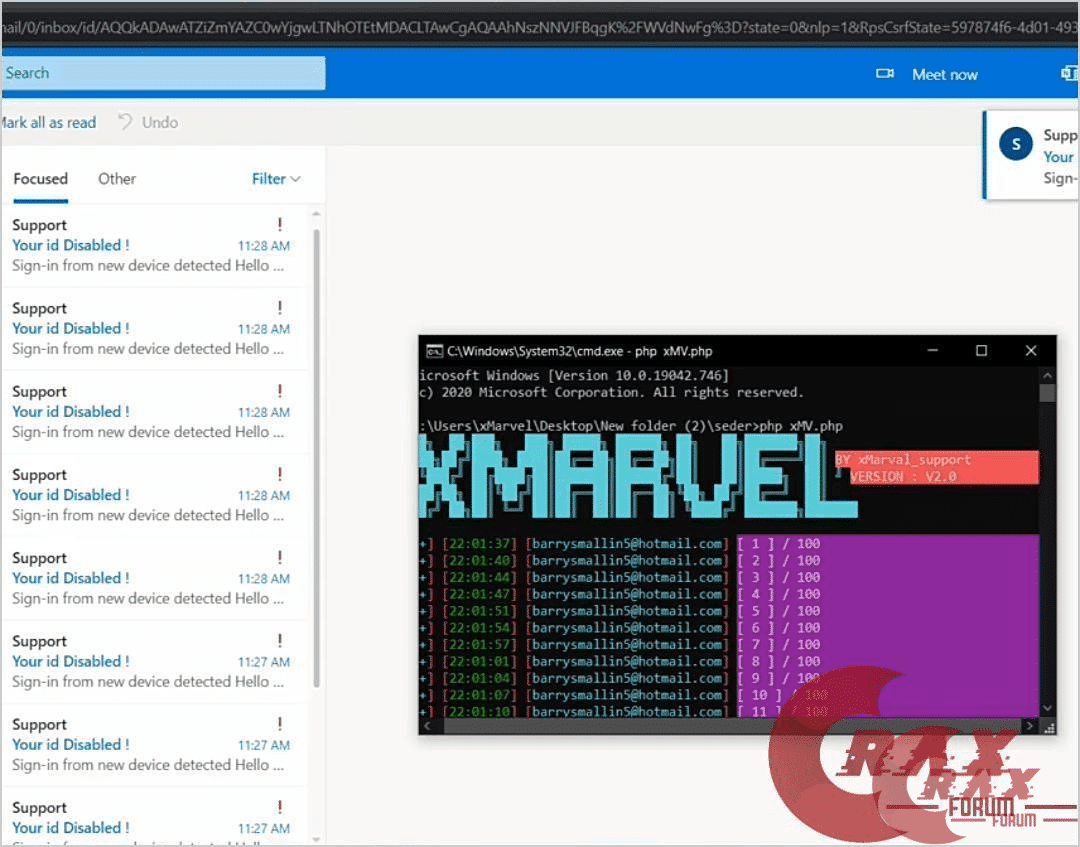Click the cmd window scroll down arrow
The width and height of the screenshot is (1080, 847).
click(1048, 708)
